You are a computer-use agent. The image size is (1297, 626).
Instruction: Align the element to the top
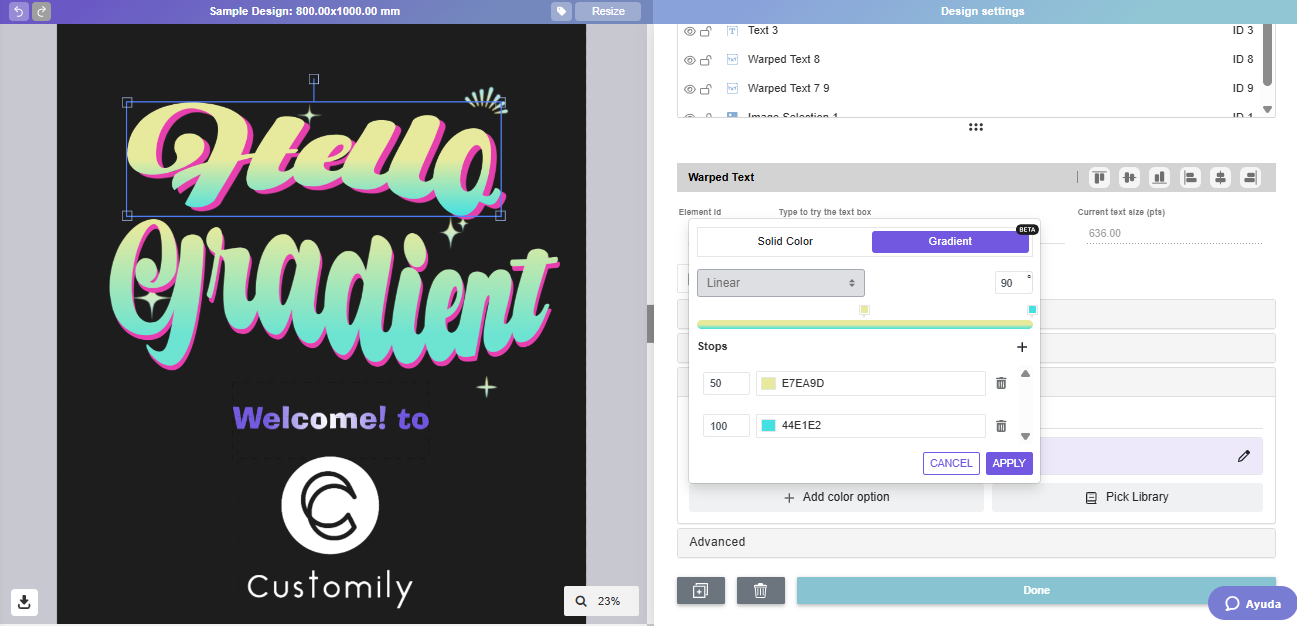point(1100,178)
